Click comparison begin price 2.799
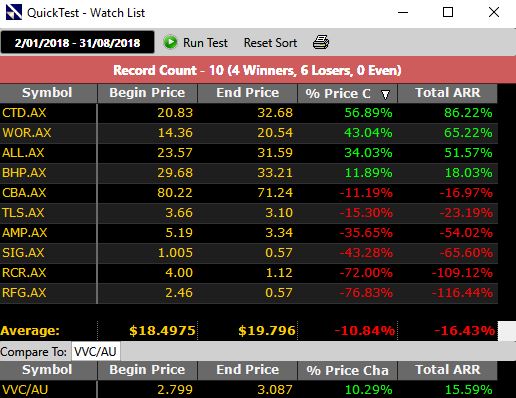 click(x=175, y=389)
